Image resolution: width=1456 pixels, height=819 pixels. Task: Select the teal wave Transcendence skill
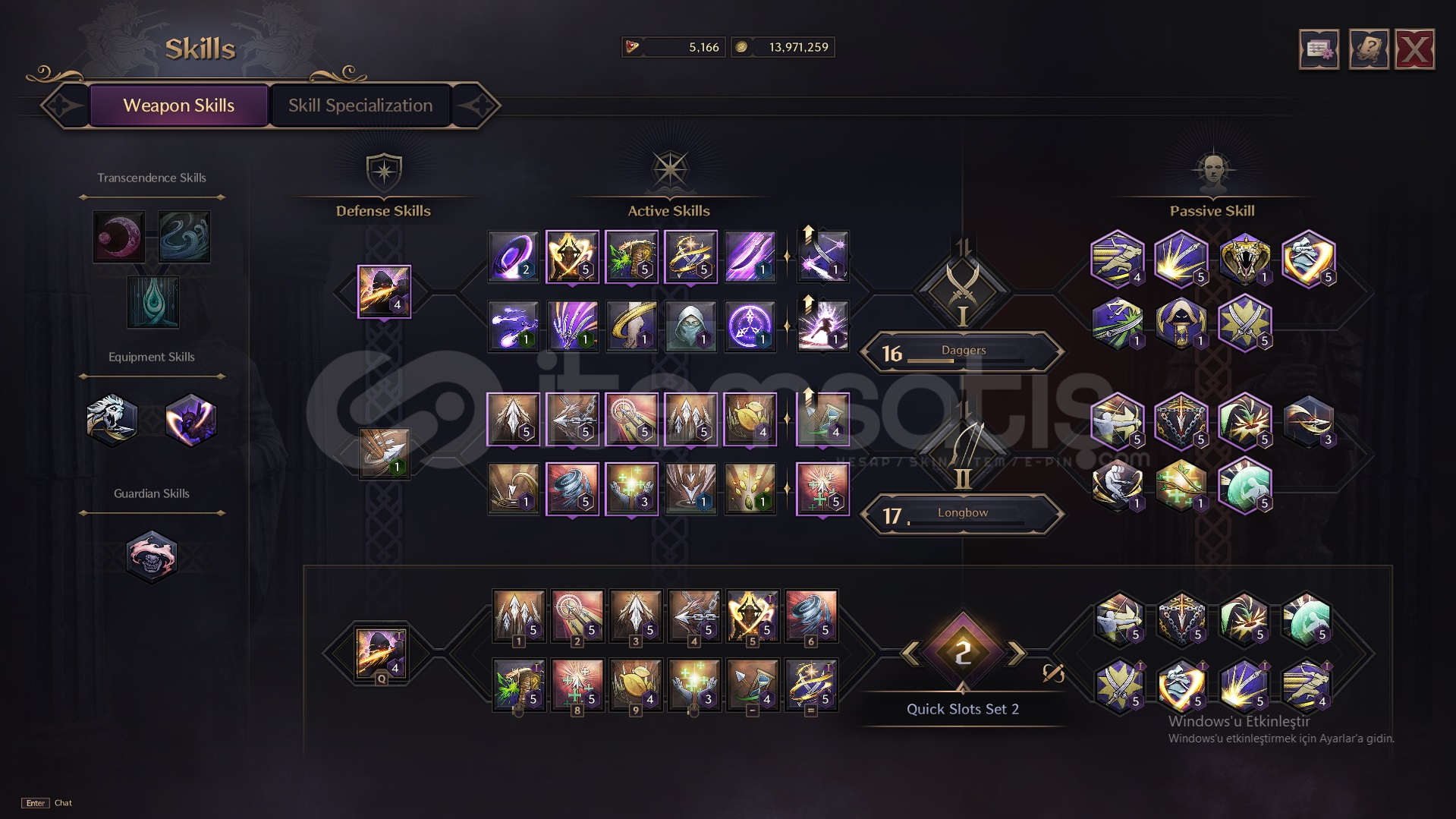tap(184, 237)
